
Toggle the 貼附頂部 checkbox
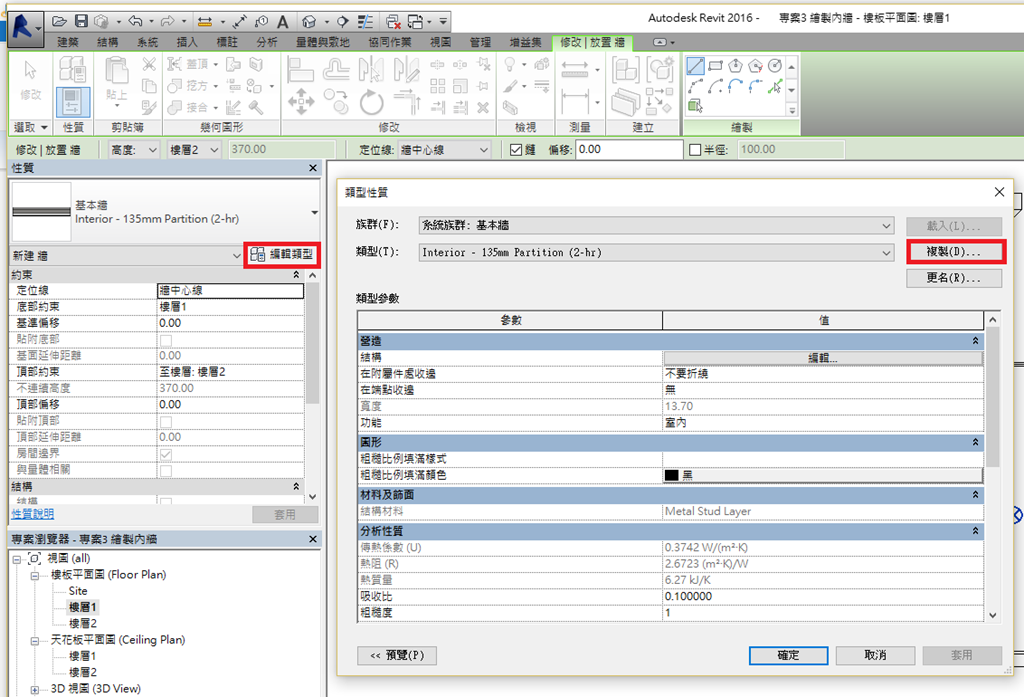166,421
